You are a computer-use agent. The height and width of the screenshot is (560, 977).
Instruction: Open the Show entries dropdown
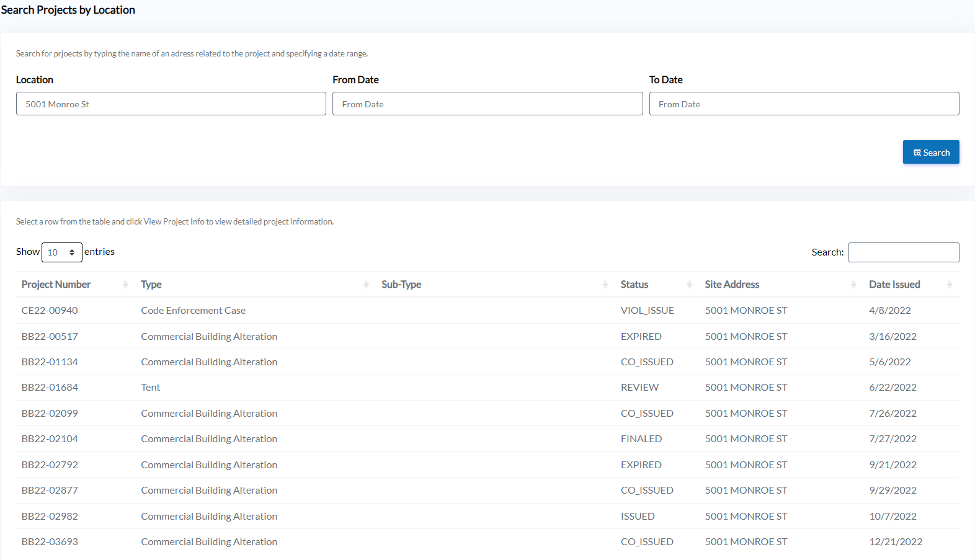coord(62,253)
